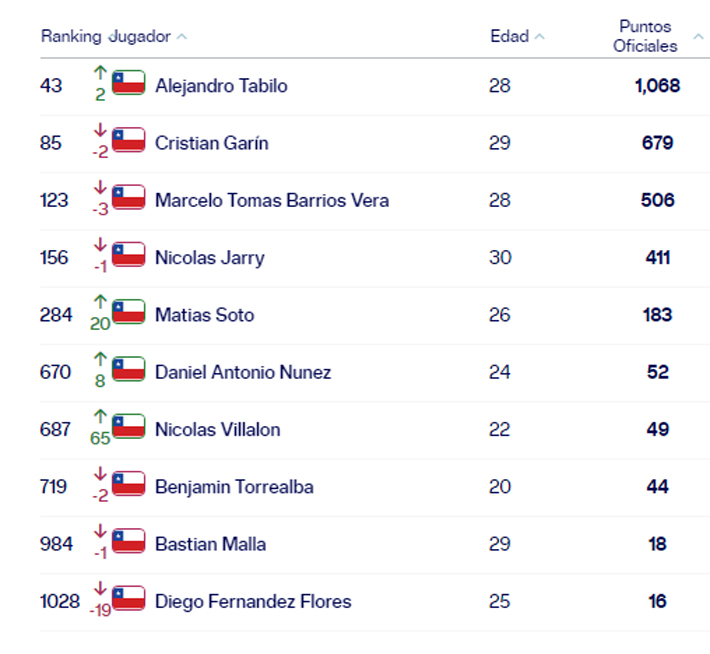Click the Edad column header label
This screenshot has height=654, width=710.
[x=509, y=36]
